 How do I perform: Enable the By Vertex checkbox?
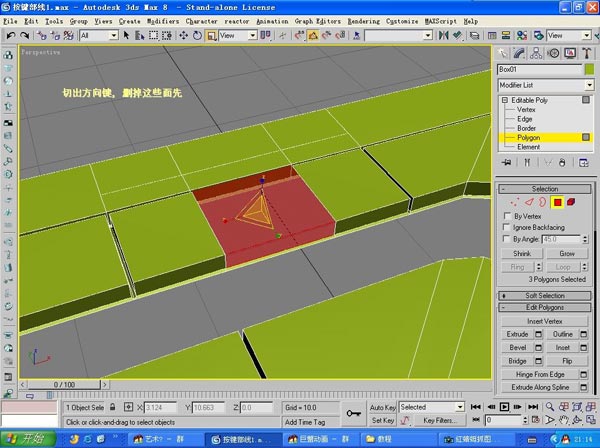(x=507, y=215)
